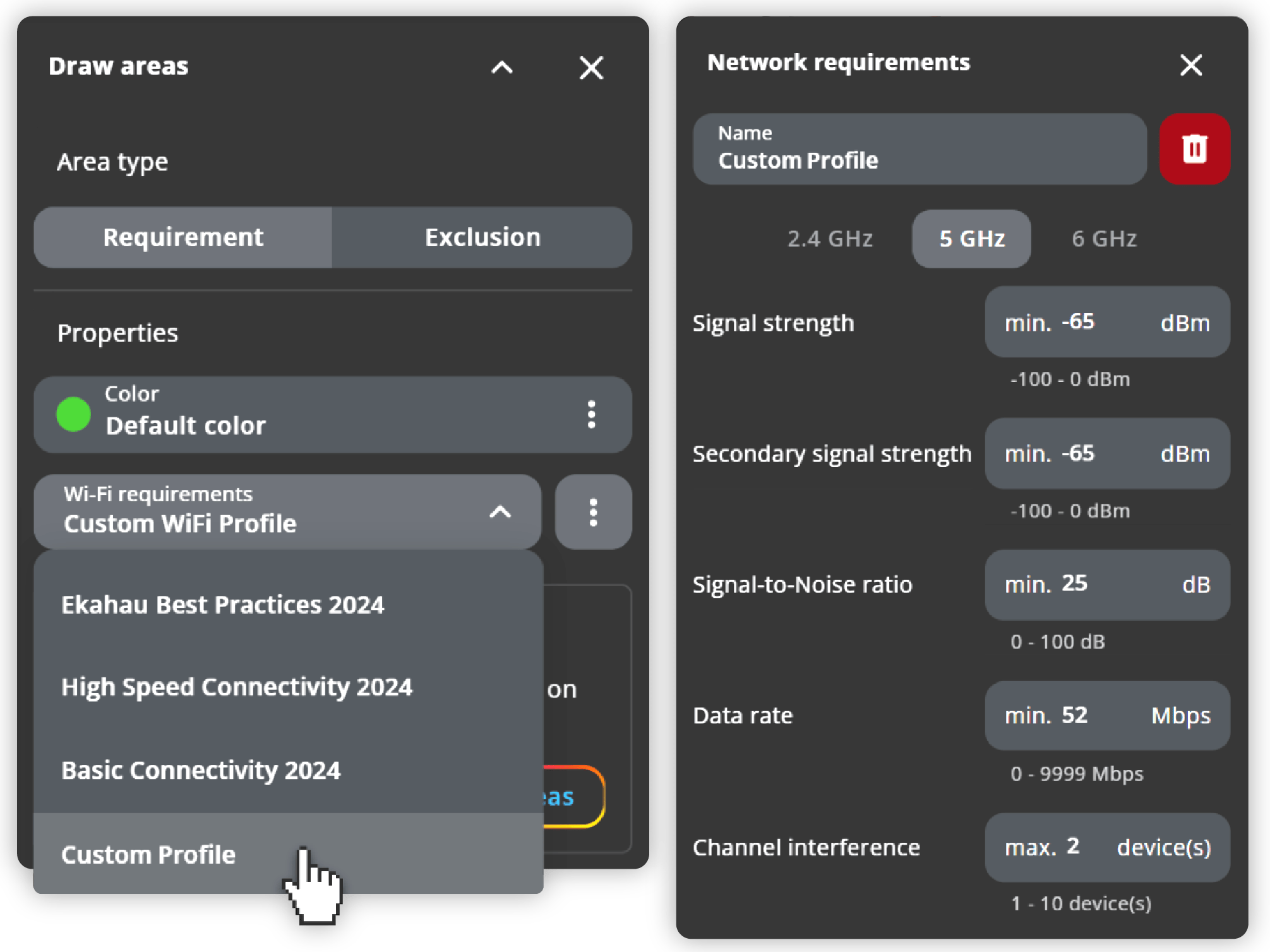Delete the Custom Profile with trash icon

click(1194, 149)
